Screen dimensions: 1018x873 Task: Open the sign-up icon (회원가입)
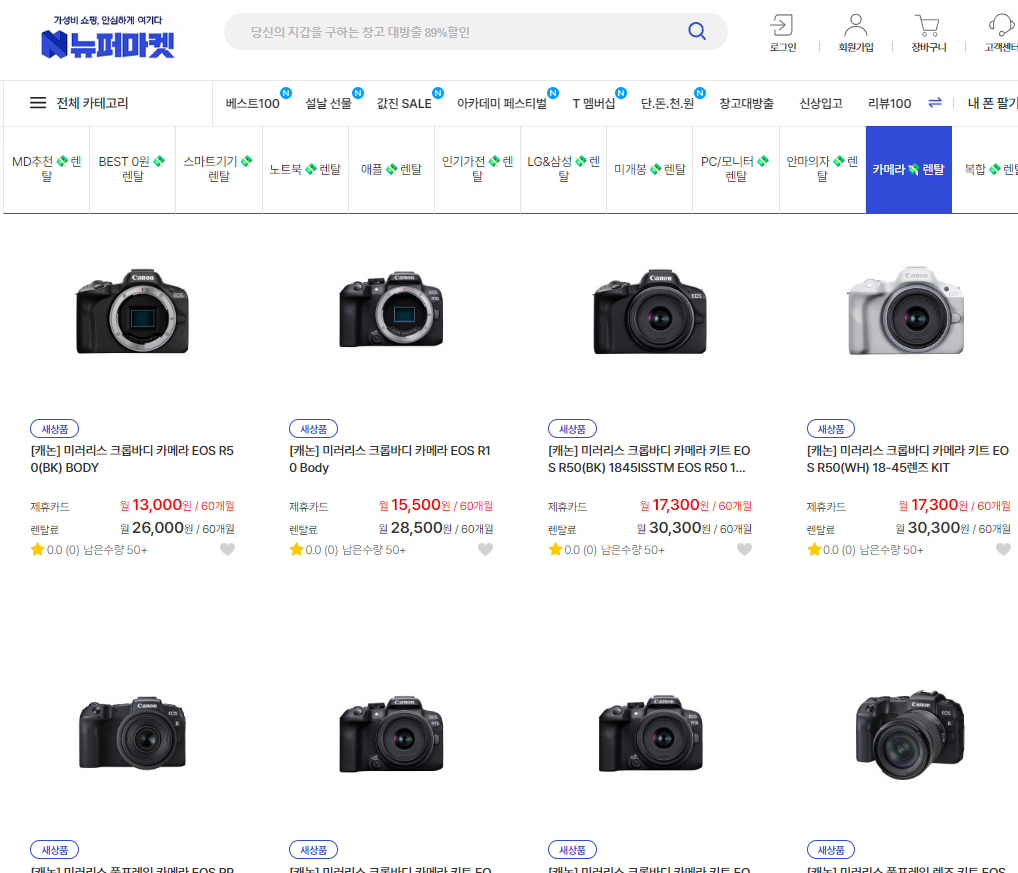pos(855,25)
